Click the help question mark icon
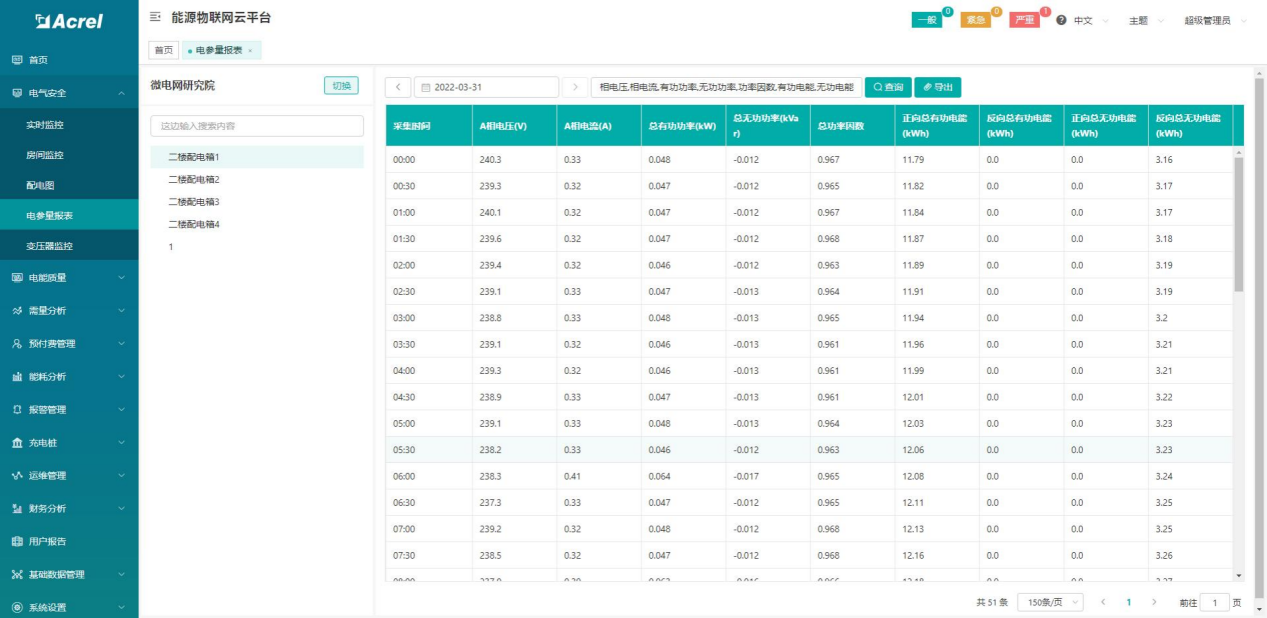 point(1061,20)
